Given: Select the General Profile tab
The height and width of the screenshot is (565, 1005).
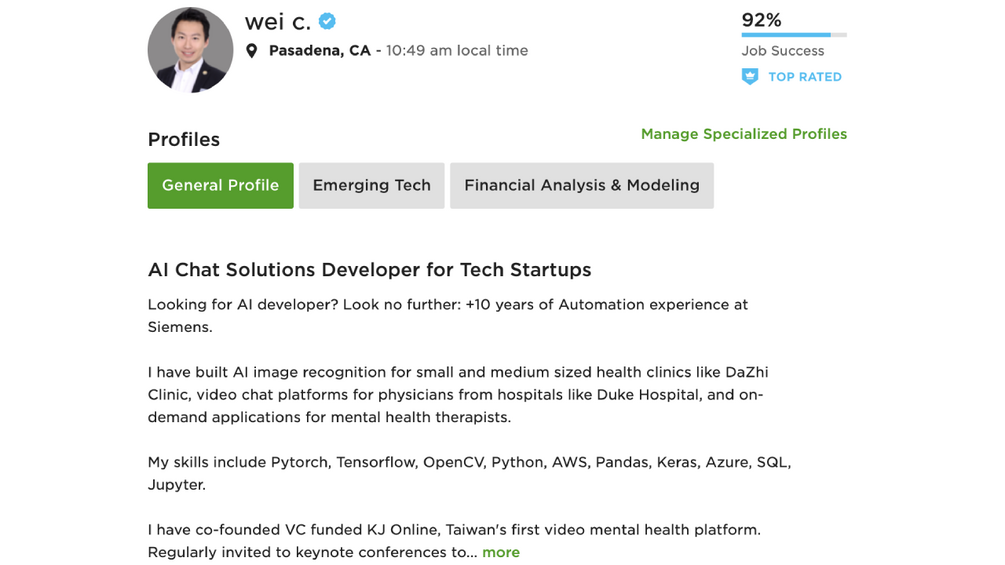Looking at the screenshot, I should click(x=220, y=185).
